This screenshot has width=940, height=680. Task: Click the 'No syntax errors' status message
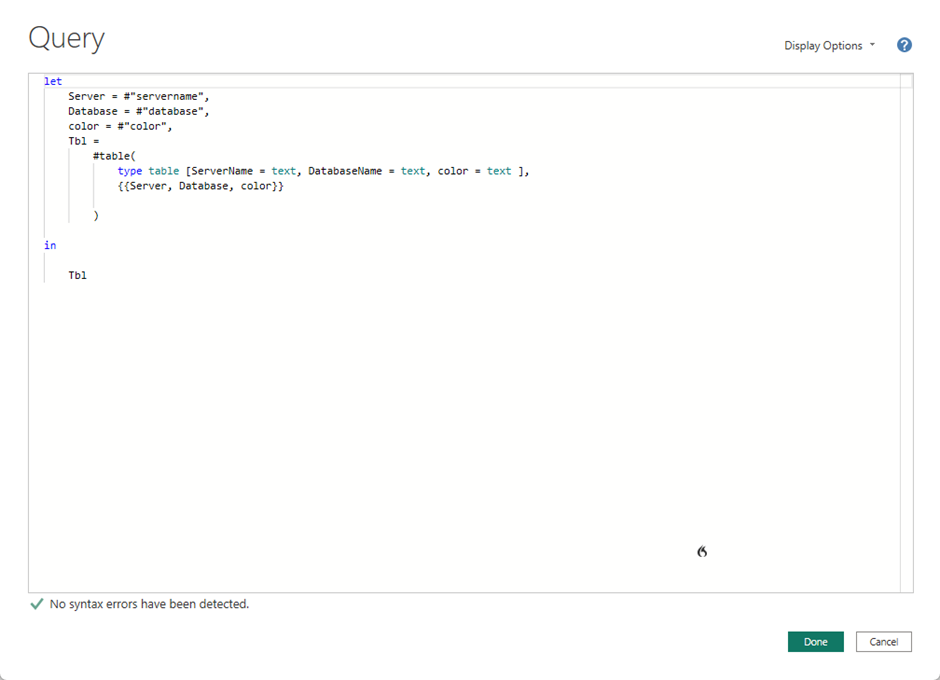pyautogui.click(x=149, y=604)
